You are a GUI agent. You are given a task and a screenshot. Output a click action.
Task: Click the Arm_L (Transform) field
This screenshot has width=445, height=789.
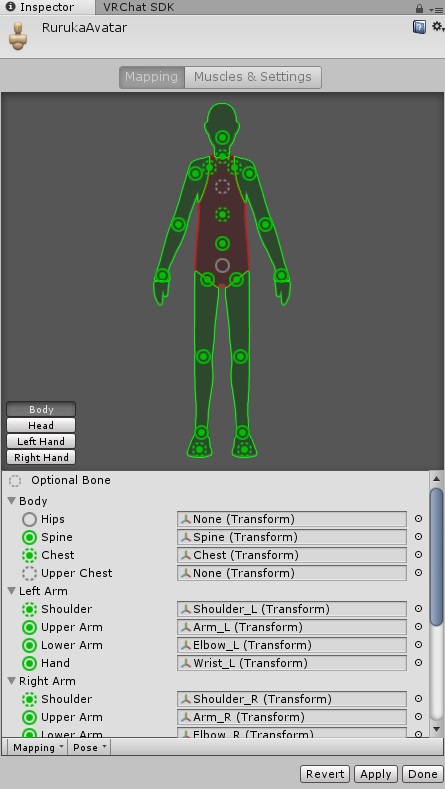(292, 627)
